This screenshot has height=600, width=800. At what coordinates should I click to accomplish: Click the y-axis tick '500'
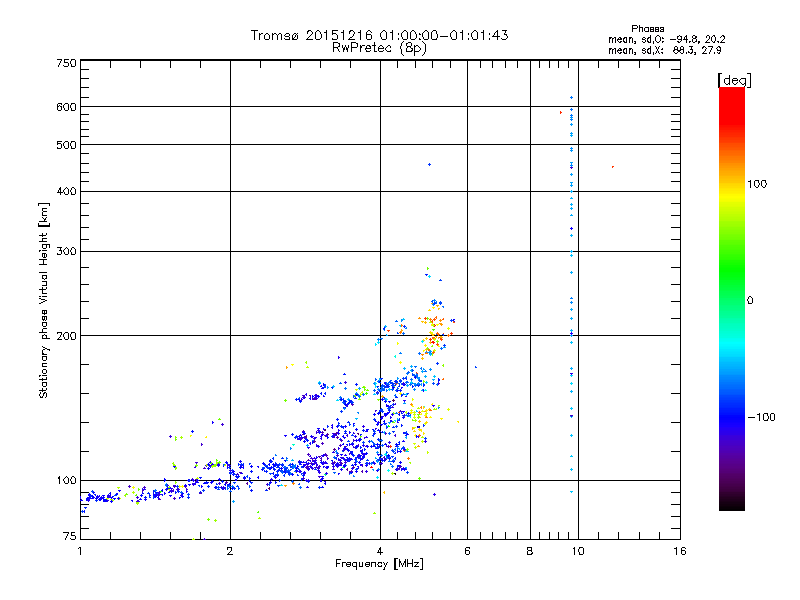pos(66,145)
